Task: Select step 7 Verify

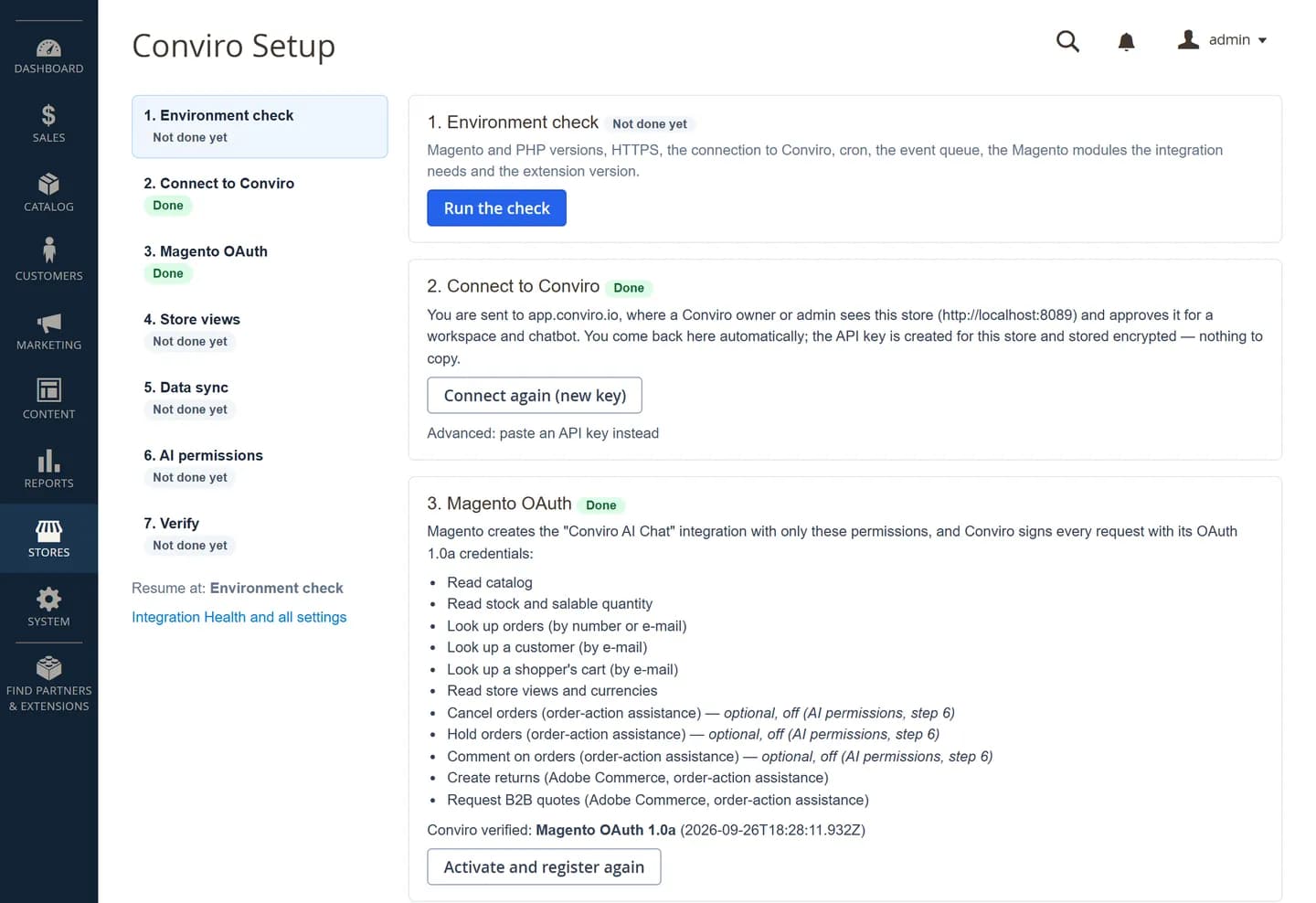Action: click(260, 534)
